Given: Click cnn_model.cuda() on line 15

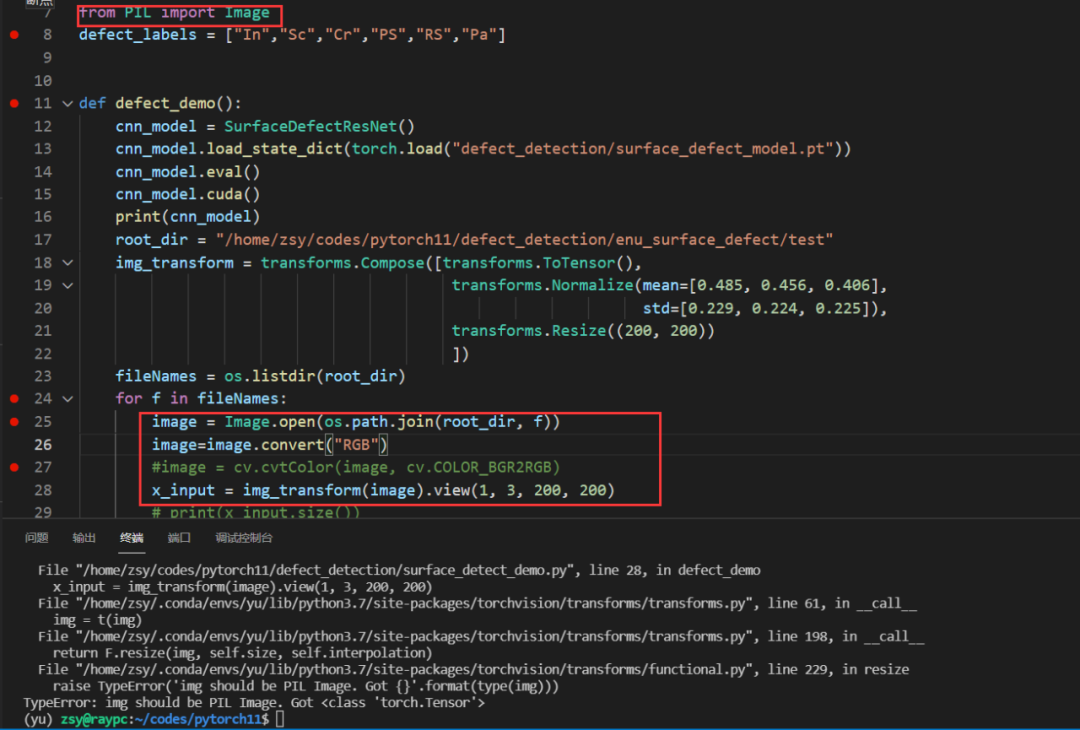Looking at the screenshot, I should [x=188, y=194].
